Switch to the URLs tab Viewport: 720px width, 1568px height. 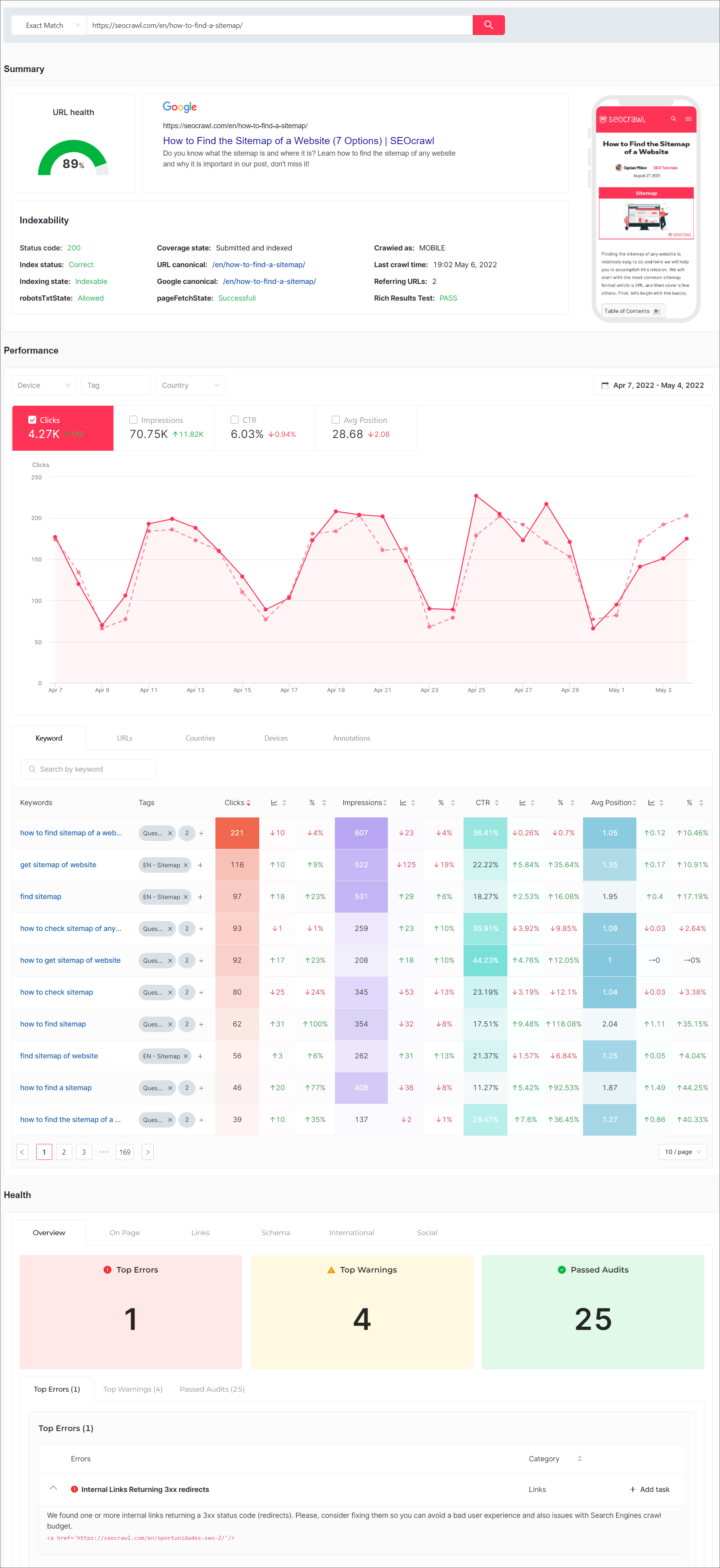[124, 738]
